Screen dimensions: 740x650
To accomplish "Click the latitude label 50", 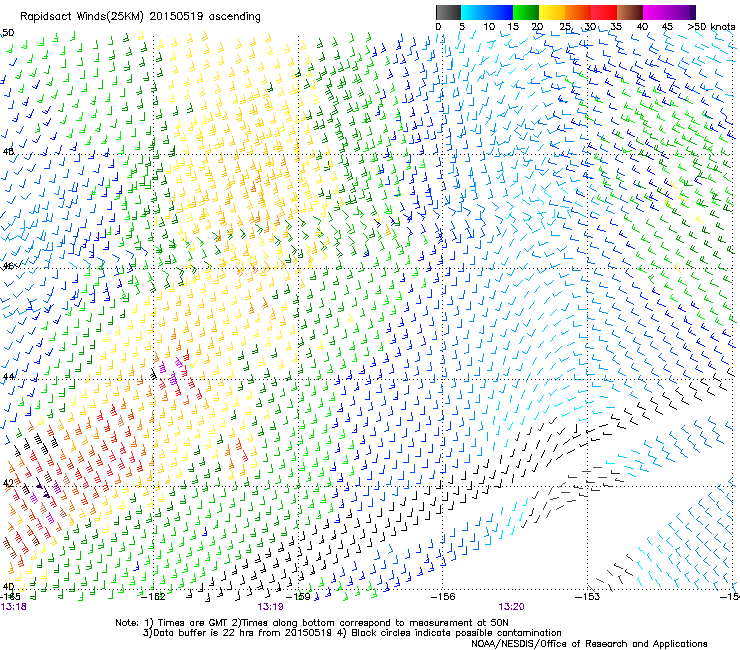I will pyautogui.click(x=8, y=33).
